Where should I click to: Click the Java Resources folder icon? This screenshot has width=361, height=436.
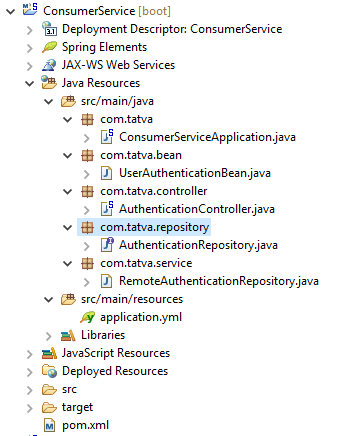pyautogui.click(x=49, y=83)
